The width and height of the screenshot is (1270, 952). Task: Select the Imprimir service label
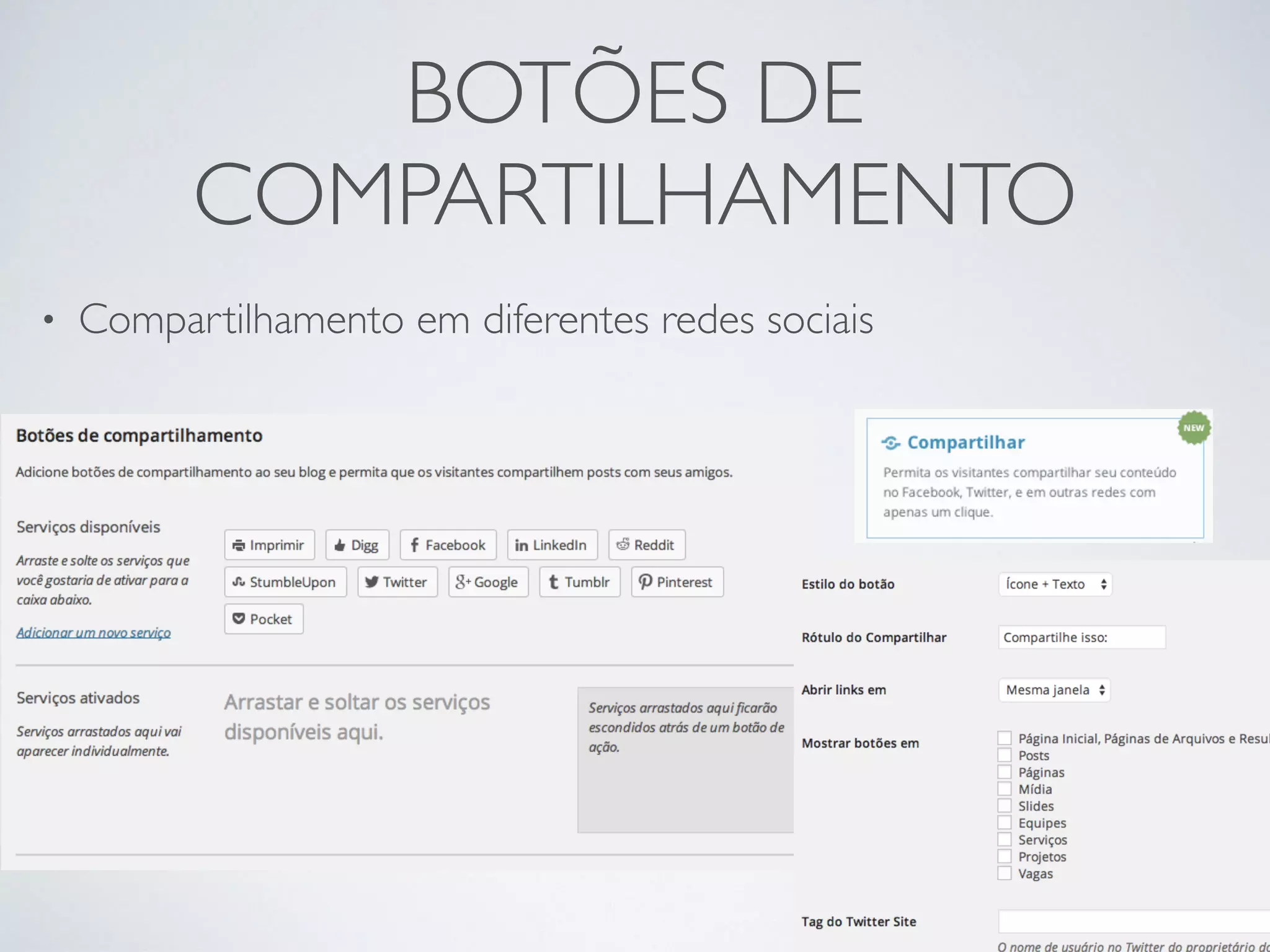(277, 545)
